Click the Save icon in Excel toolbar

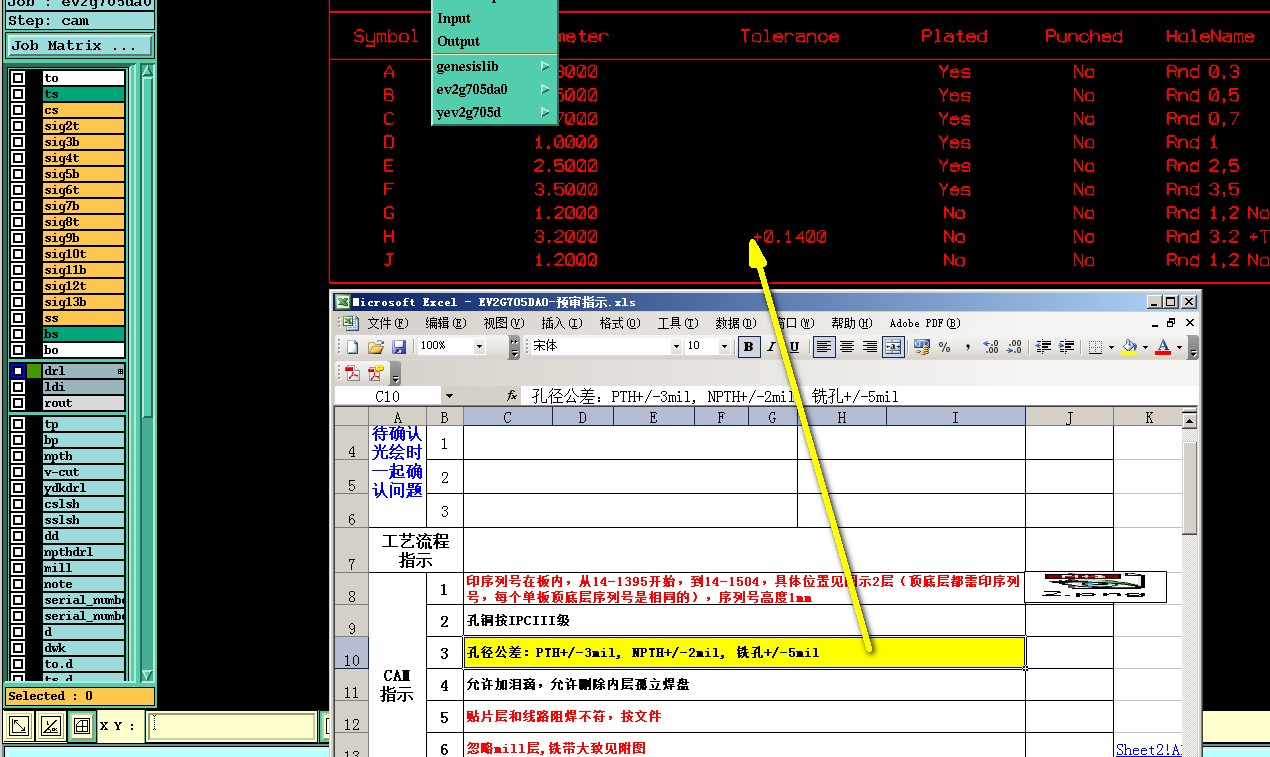(x=399, y=347)
